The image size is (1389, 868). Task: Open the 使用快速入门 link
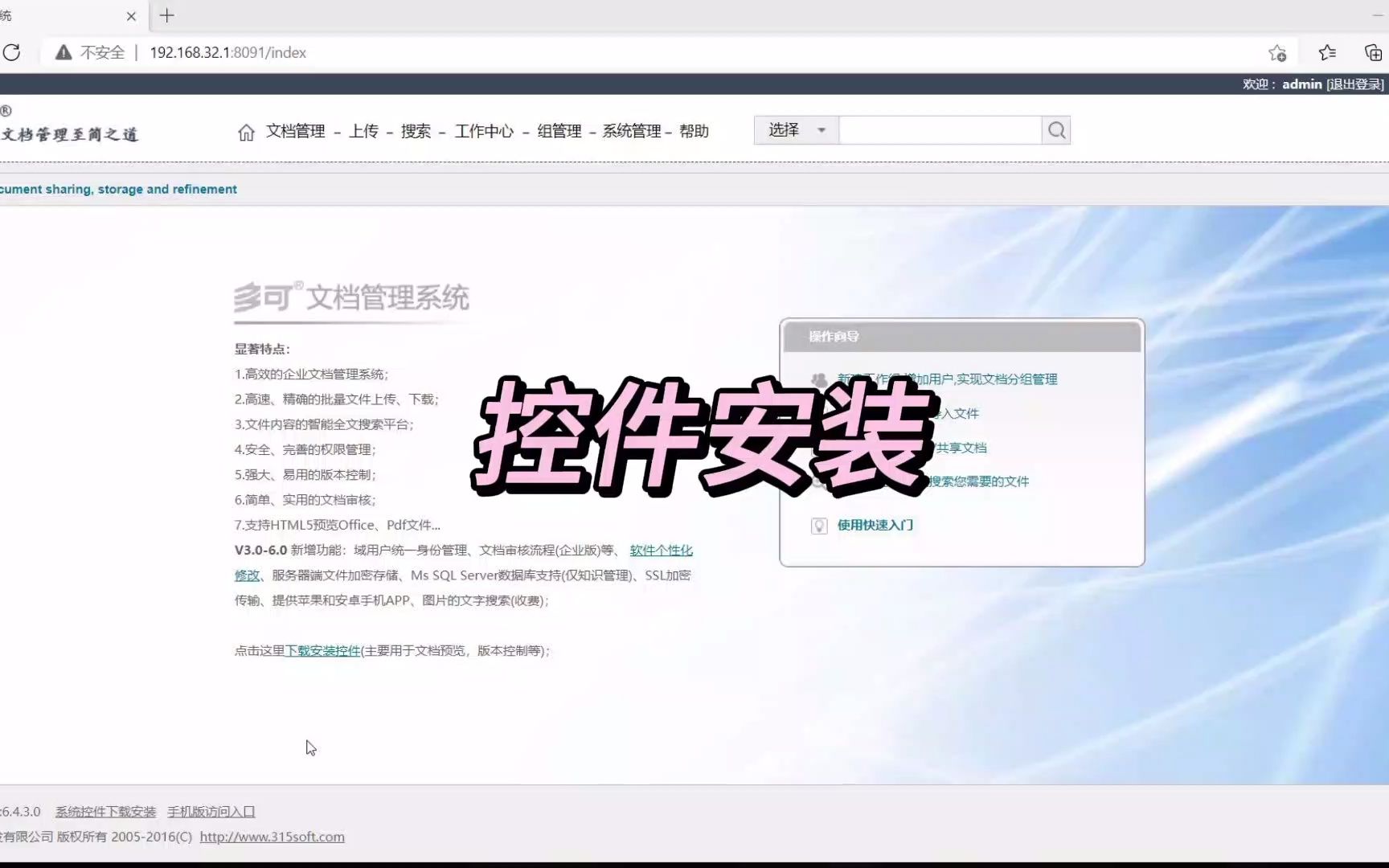875,526
